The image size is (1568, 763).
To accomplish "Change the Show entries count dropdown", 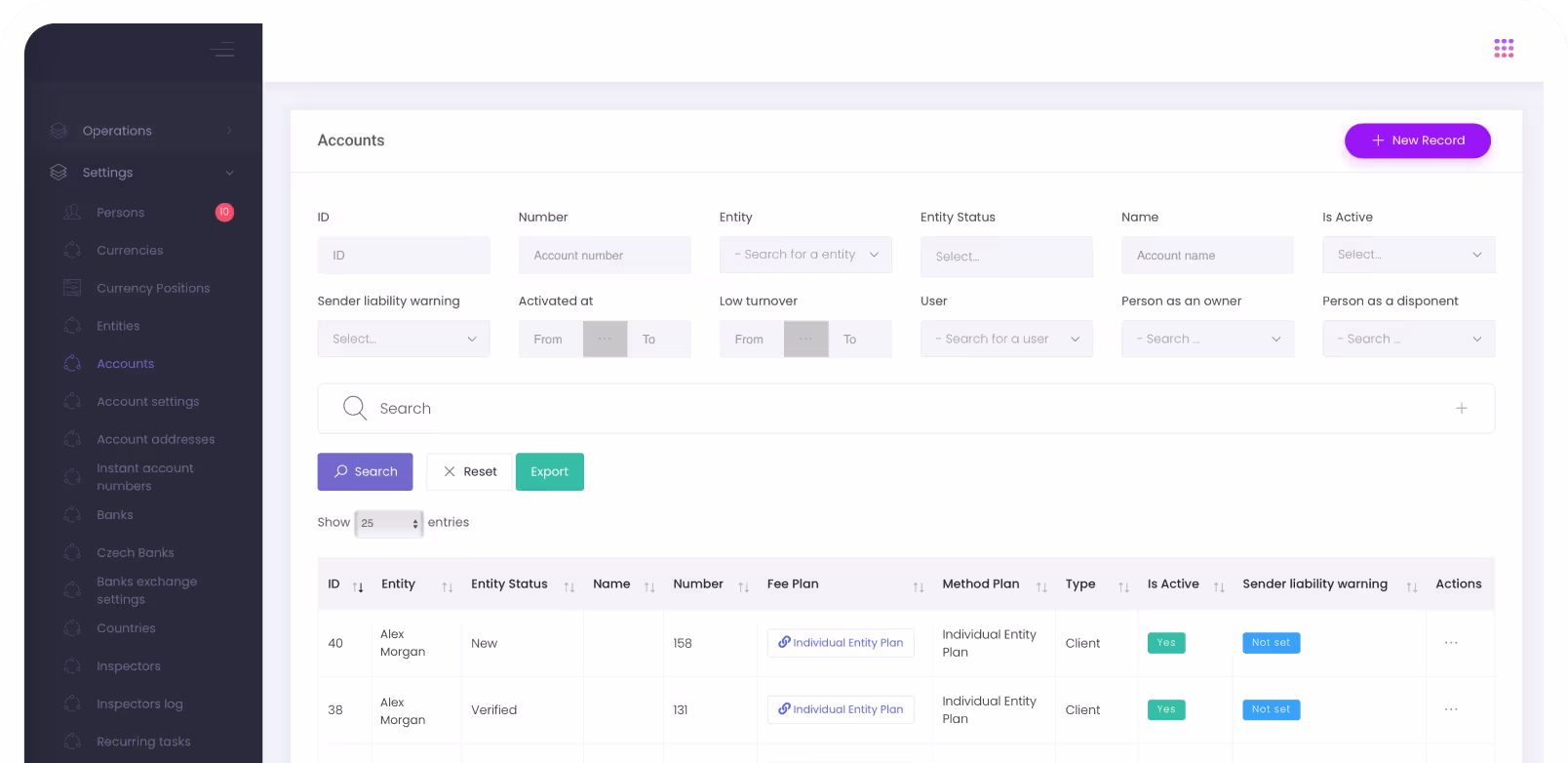I will [x=388, y=523].
